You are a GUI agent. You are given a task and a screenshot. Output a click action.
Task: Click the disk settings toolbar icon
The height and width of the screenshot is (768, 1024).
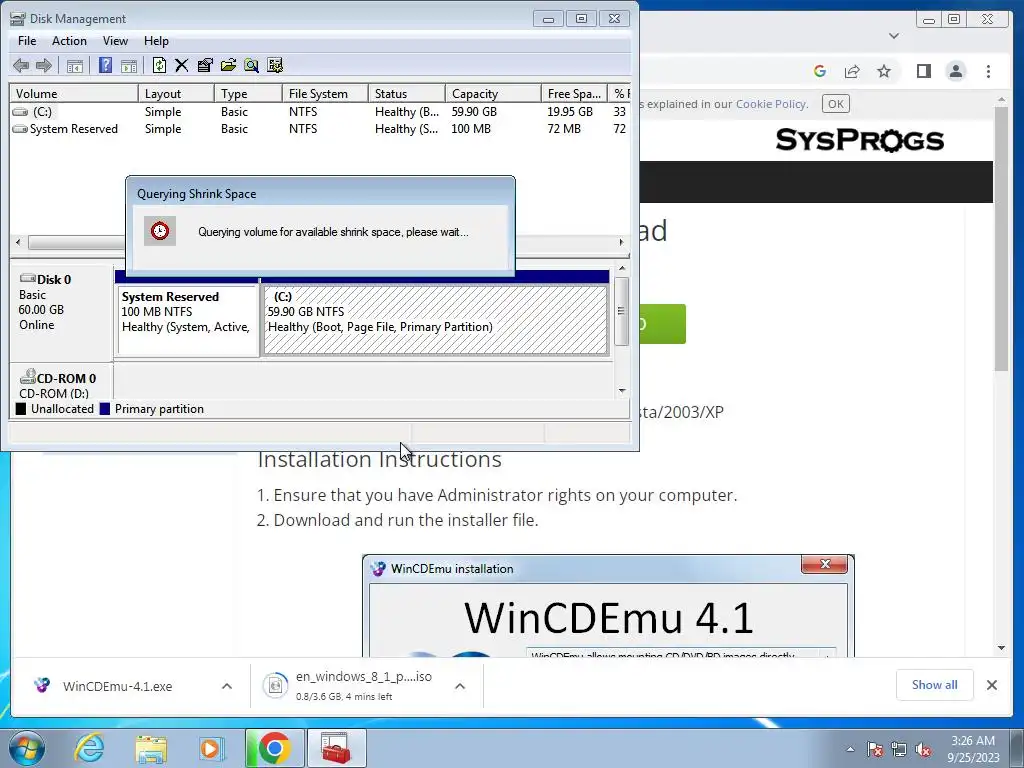click(275, 65)
